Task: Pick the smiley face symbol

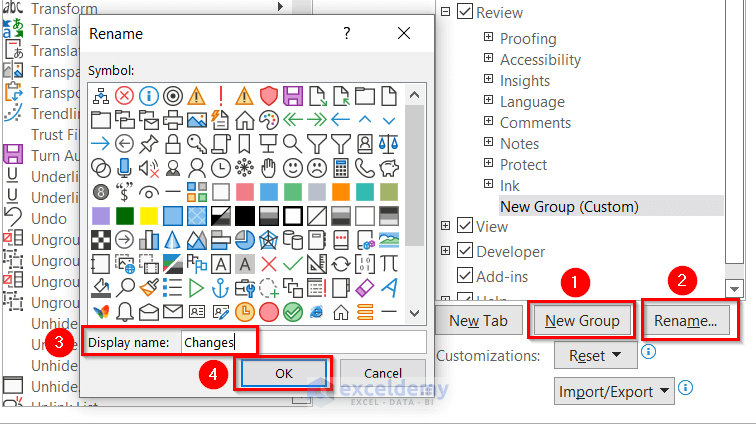Action: point(293,168)
